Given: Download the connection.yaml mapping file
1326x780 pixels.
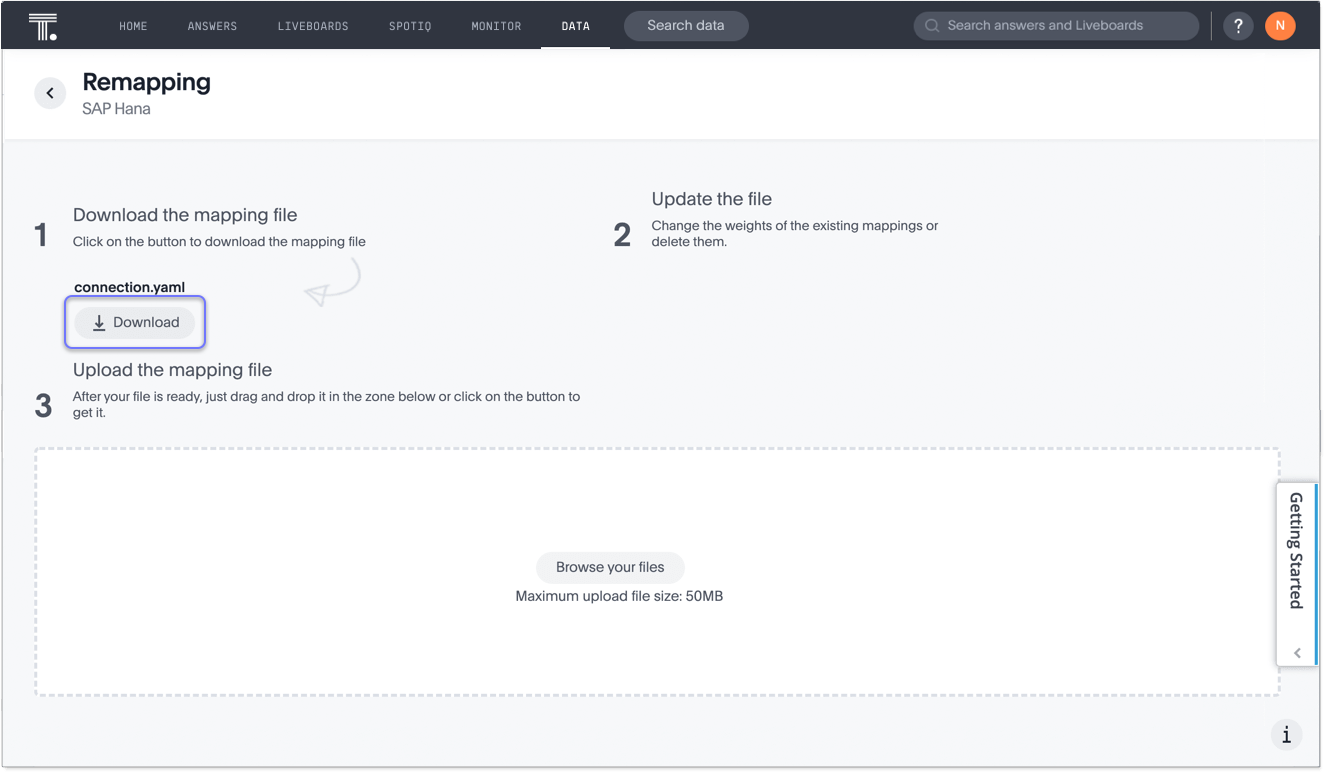Looking at the screenshot, I should pyautogui.click(x=135, y=322).
